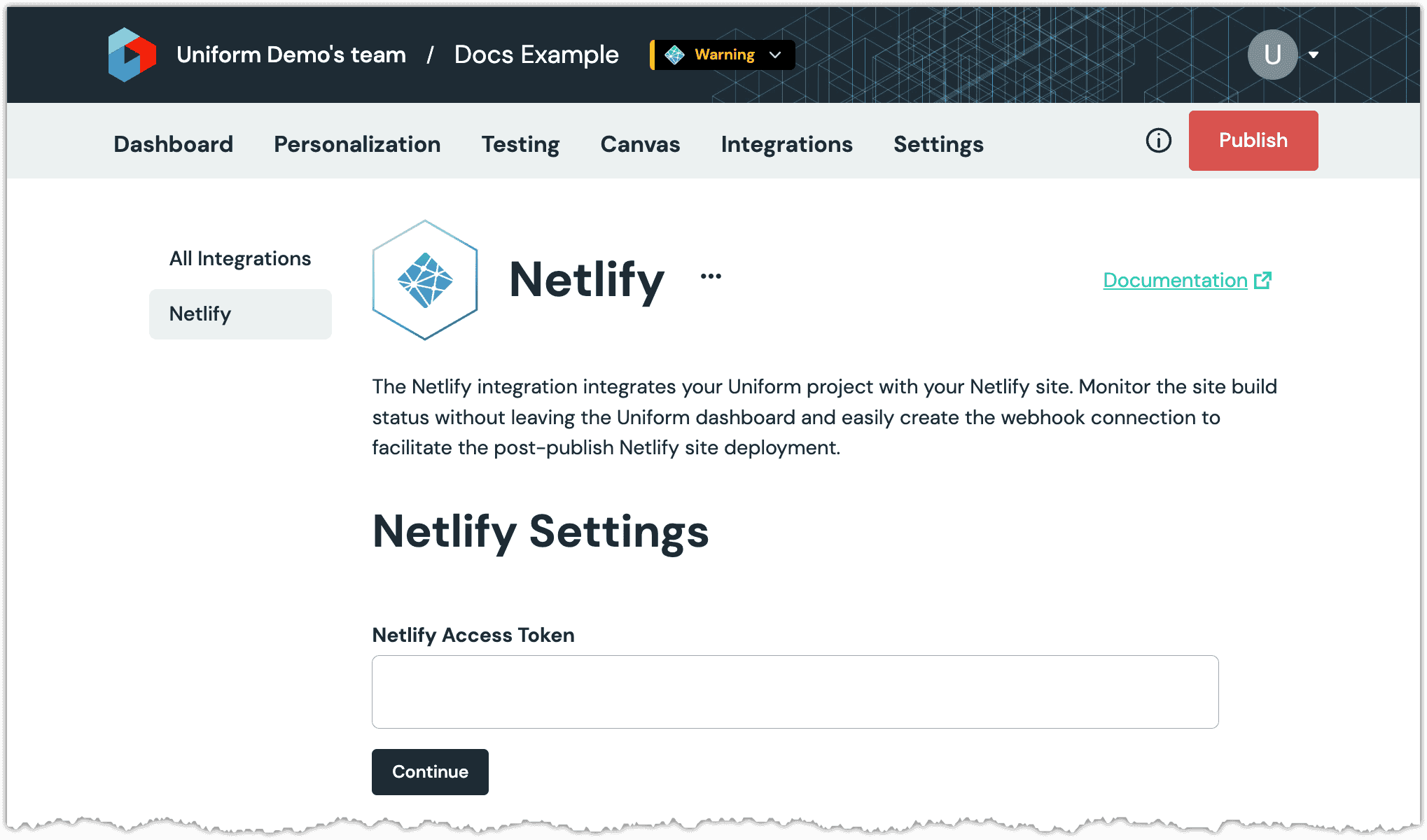Open the Uniform Demo's team breadcrumb

(x=291, y=55)
